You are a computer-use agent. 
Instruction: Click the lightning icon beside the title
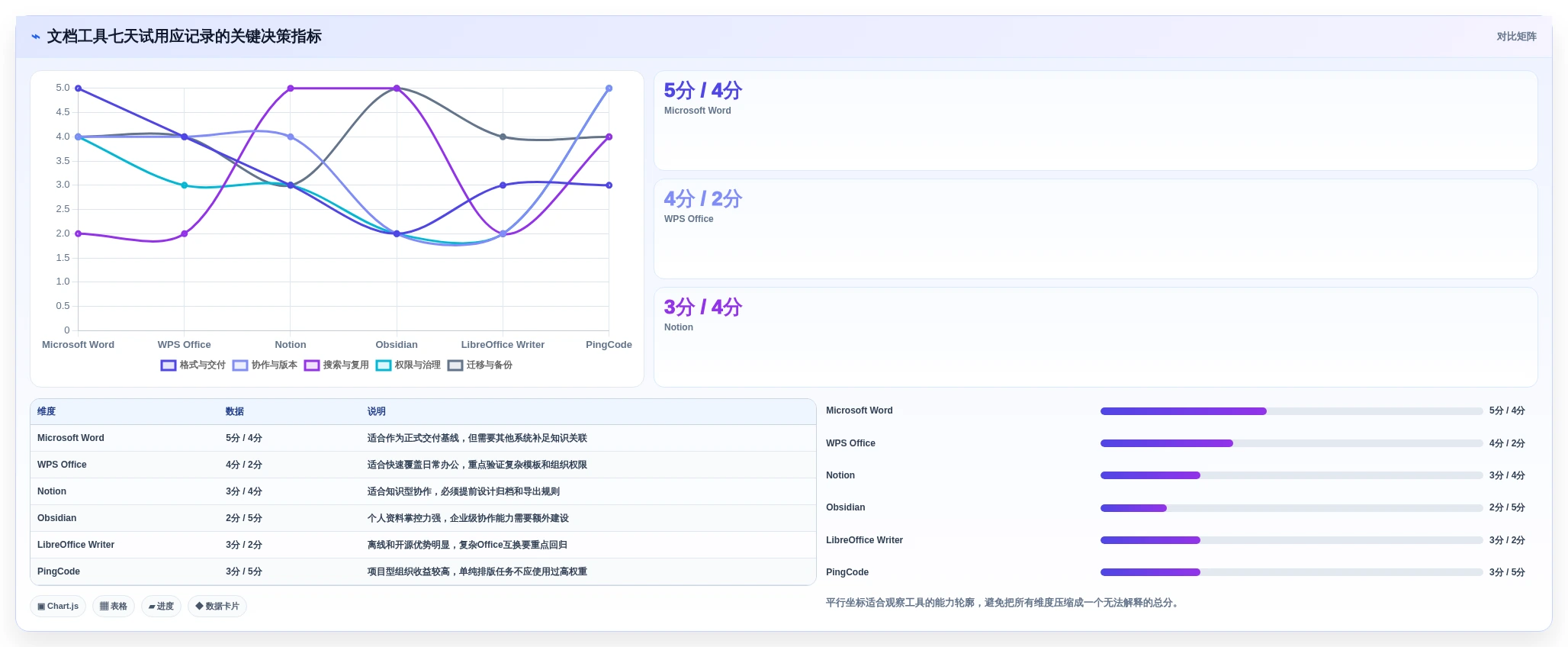(36, 37)
